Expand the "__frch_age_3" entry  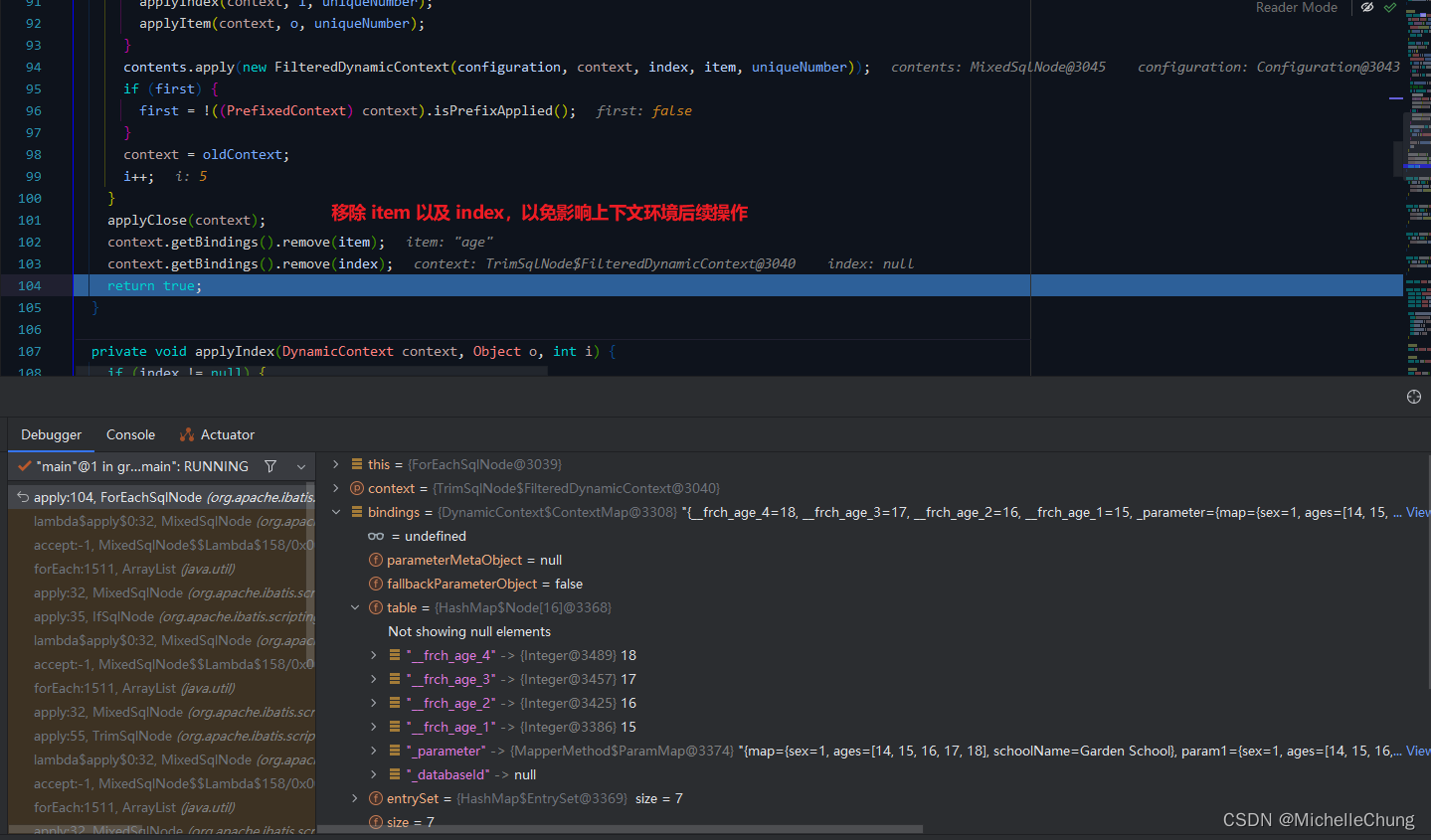point(374,679)
